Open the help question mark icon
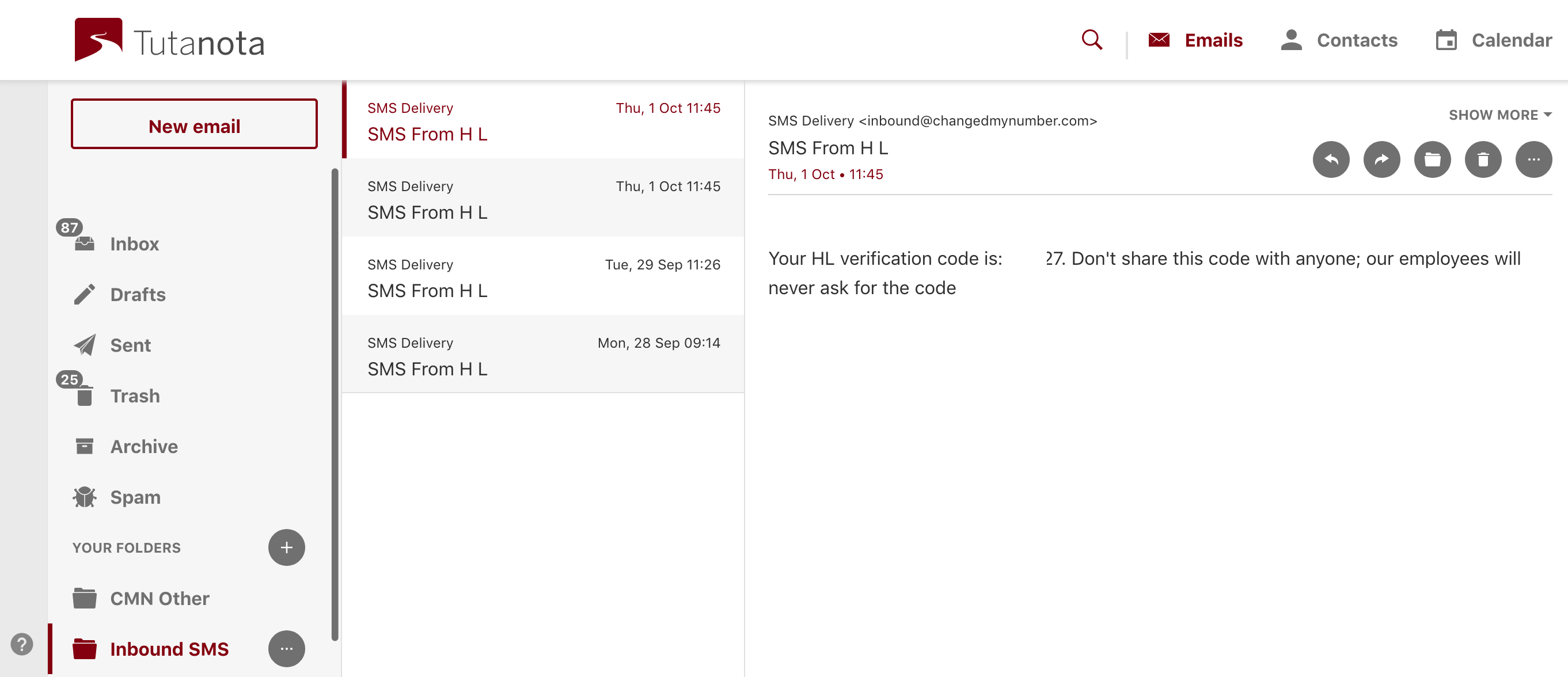Image resolution: width=1568 pixels, height=677 pixels. tap(22, 644)
